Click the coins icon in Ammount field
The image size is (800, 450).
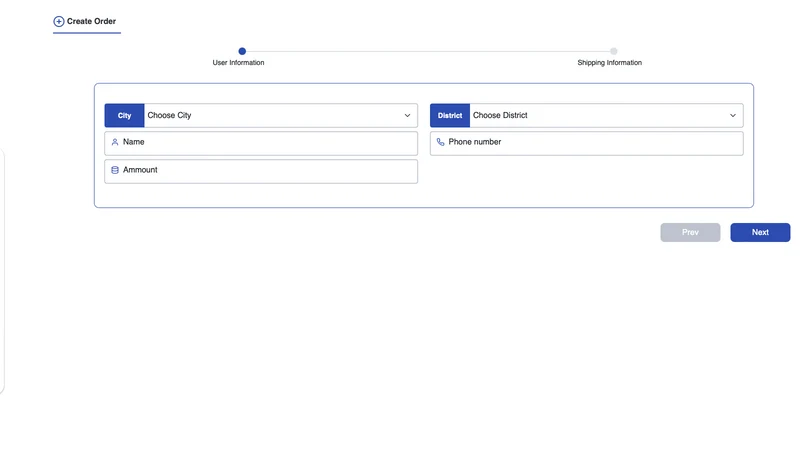pyautogui.click(x=115, y=170)
